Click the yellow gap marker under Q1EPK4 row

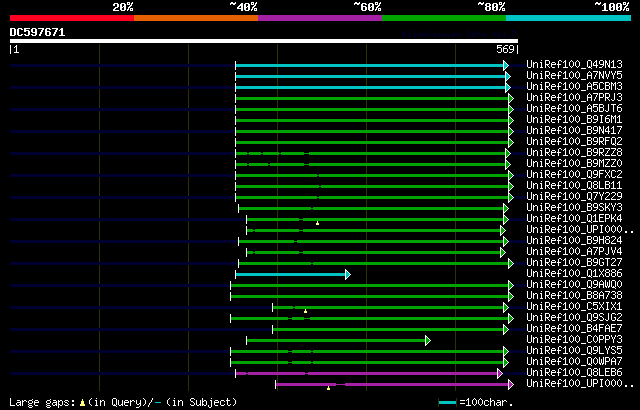(x=317, y=223)
